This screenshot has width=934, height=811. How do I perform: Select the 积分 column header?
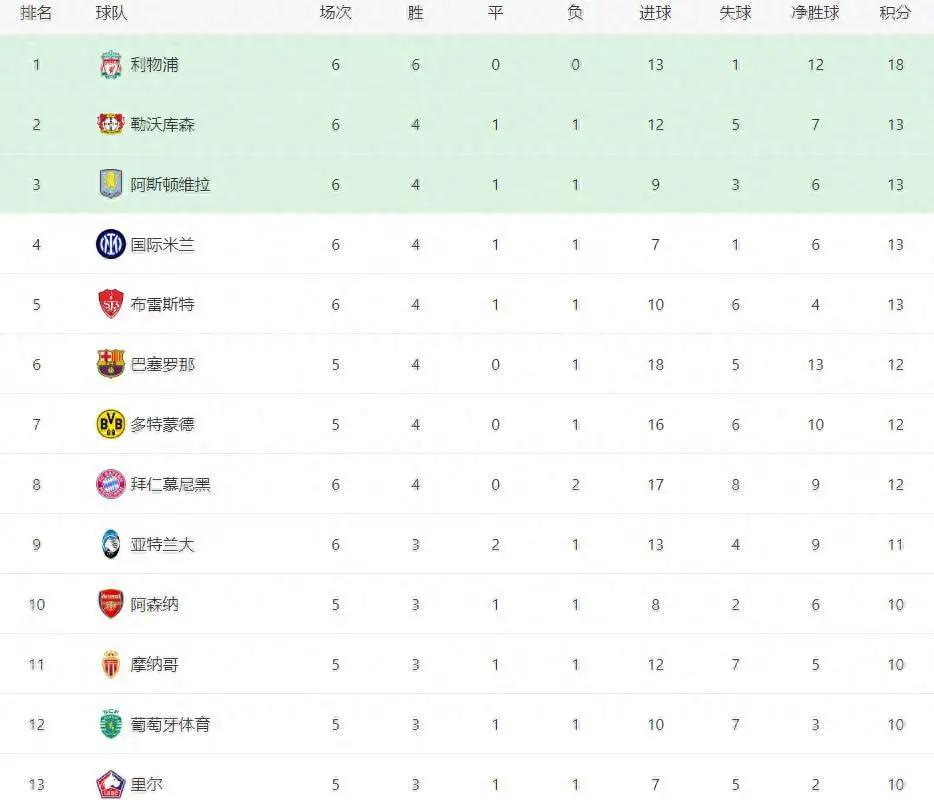pos(895,13)
